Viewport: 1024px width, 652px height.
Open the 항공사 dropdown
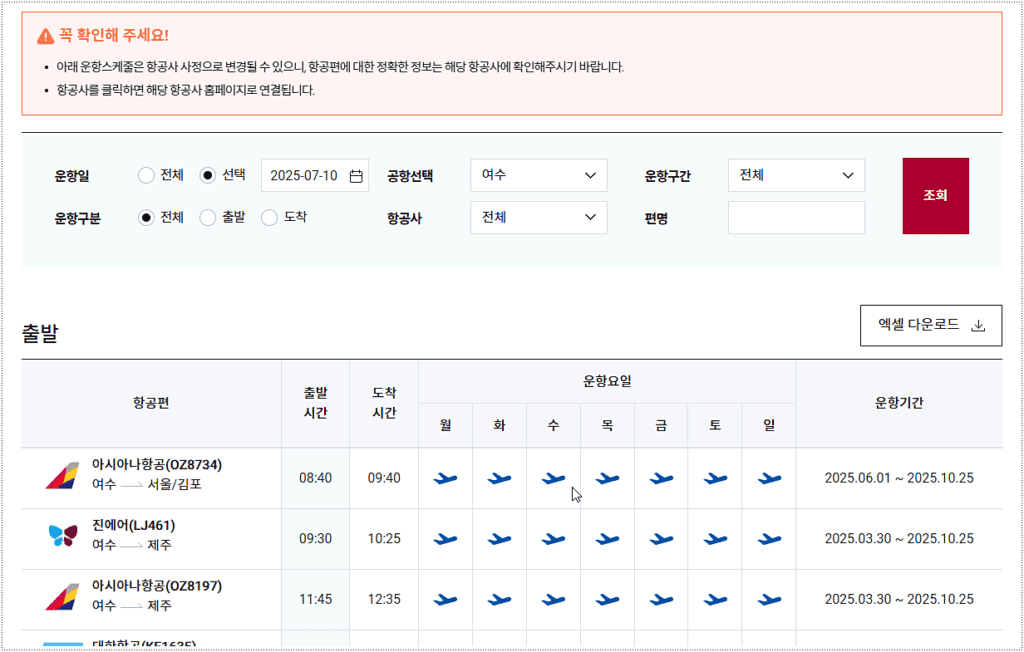coord(539,218)
